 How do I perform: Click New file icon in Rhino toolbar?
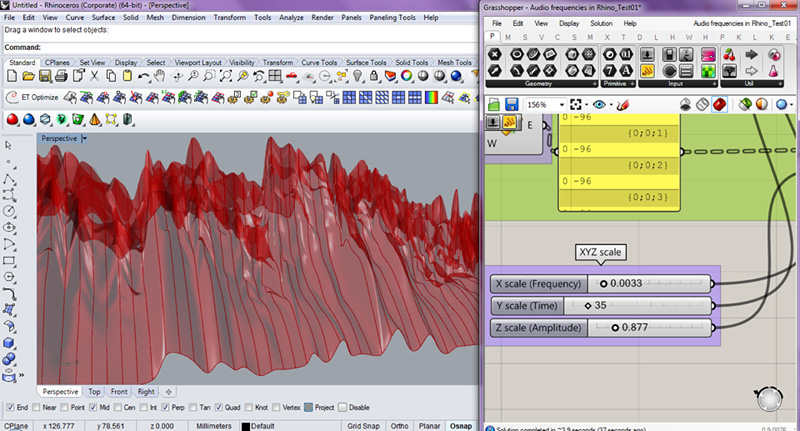click(x=12, y=77)
